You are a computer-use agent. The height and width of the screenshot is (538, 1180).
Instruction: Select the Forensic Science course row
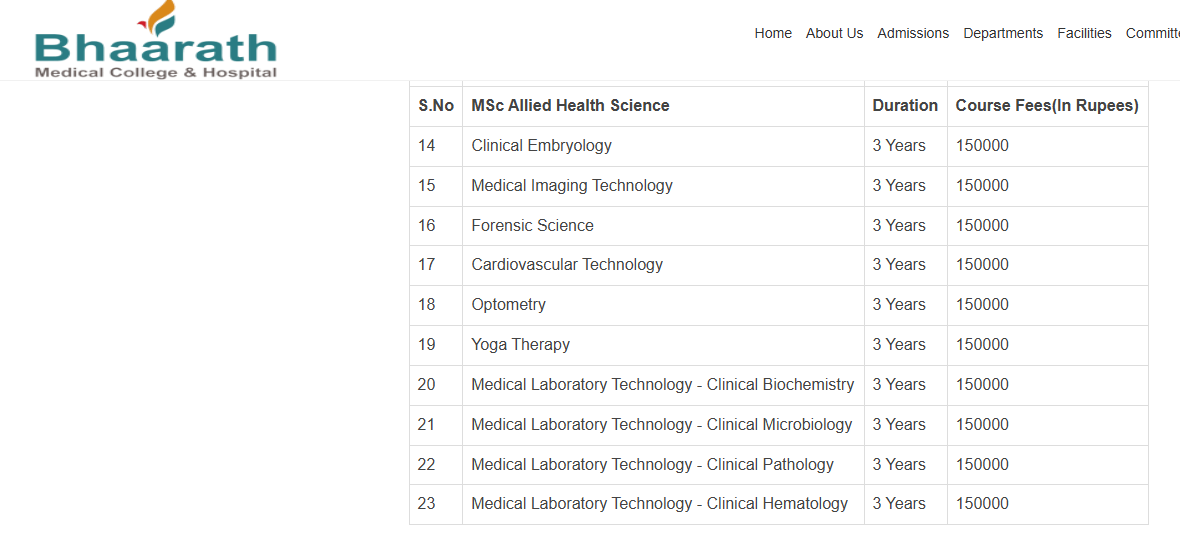click(532, 225)
